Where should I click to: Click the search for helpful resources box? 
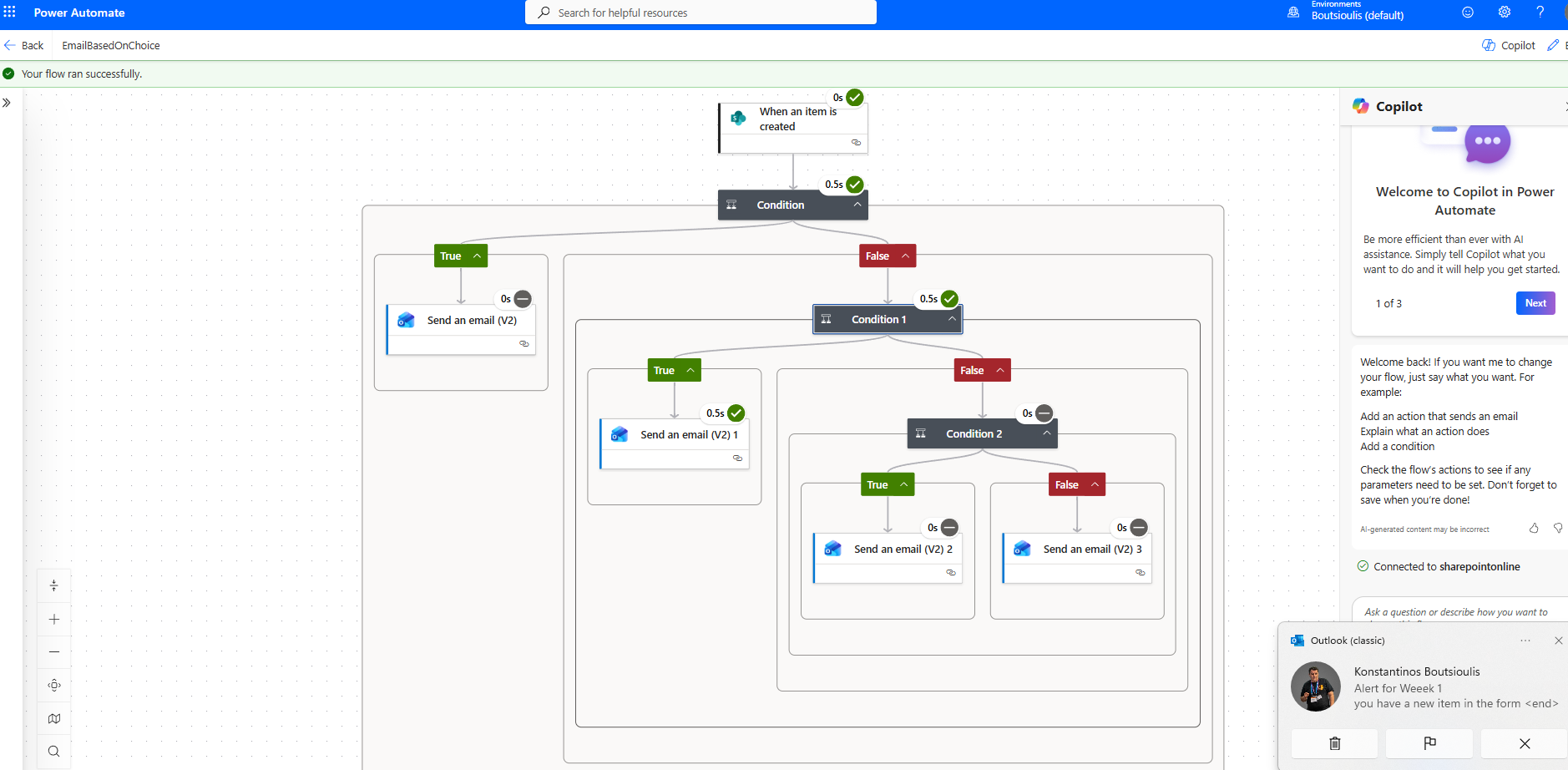pos(701,13)
